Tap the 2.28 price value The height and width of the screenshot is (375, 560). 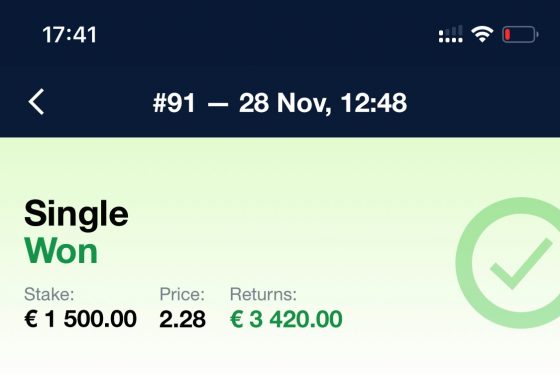(182, 319)
